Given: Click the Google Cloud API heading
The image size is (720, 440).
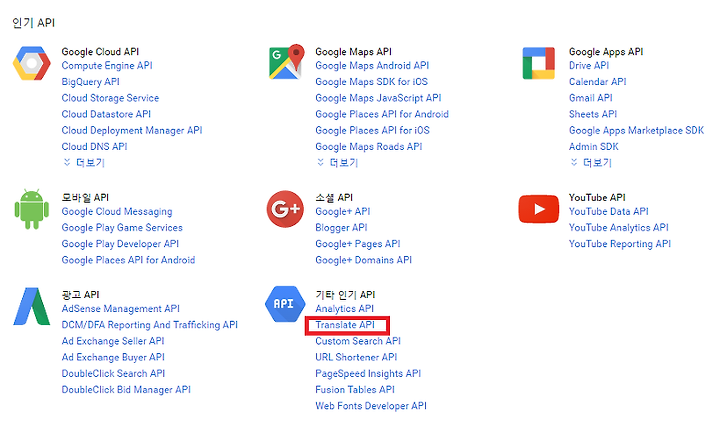Looking at the screenshot, I should point(100,51).
